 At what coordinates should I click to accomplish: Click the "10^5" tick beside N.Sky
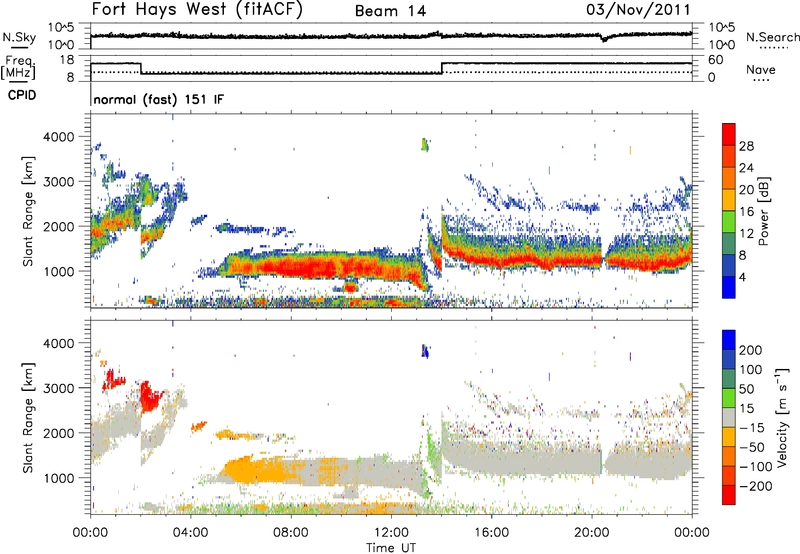pos(61,28)
